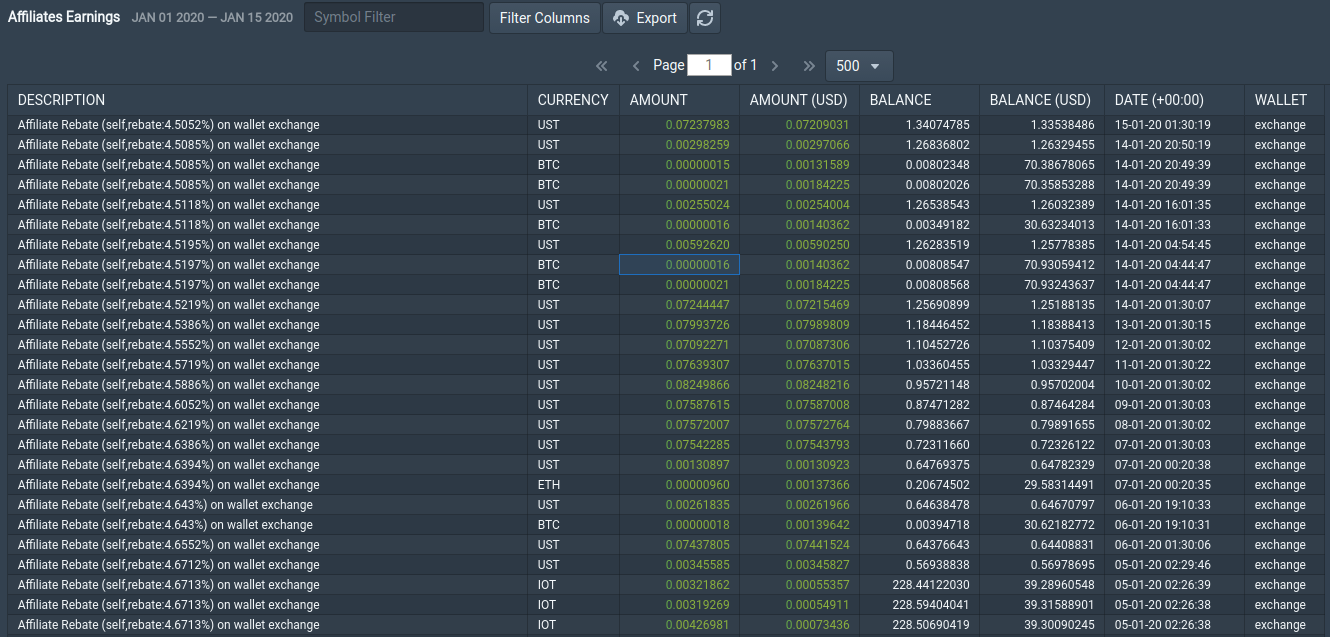
Task: Select balance USD cell 30.63234013
Action: (x=1042, y=225)
